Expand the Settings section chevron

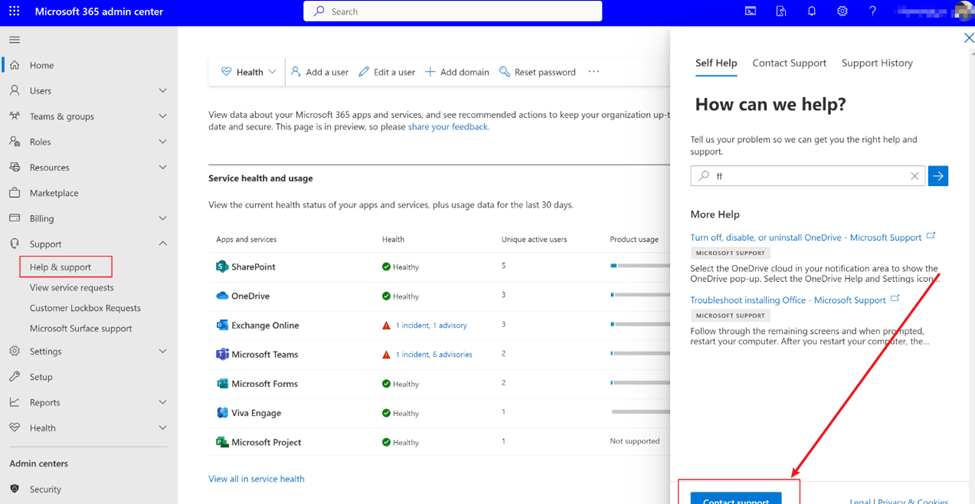point(162,351)
